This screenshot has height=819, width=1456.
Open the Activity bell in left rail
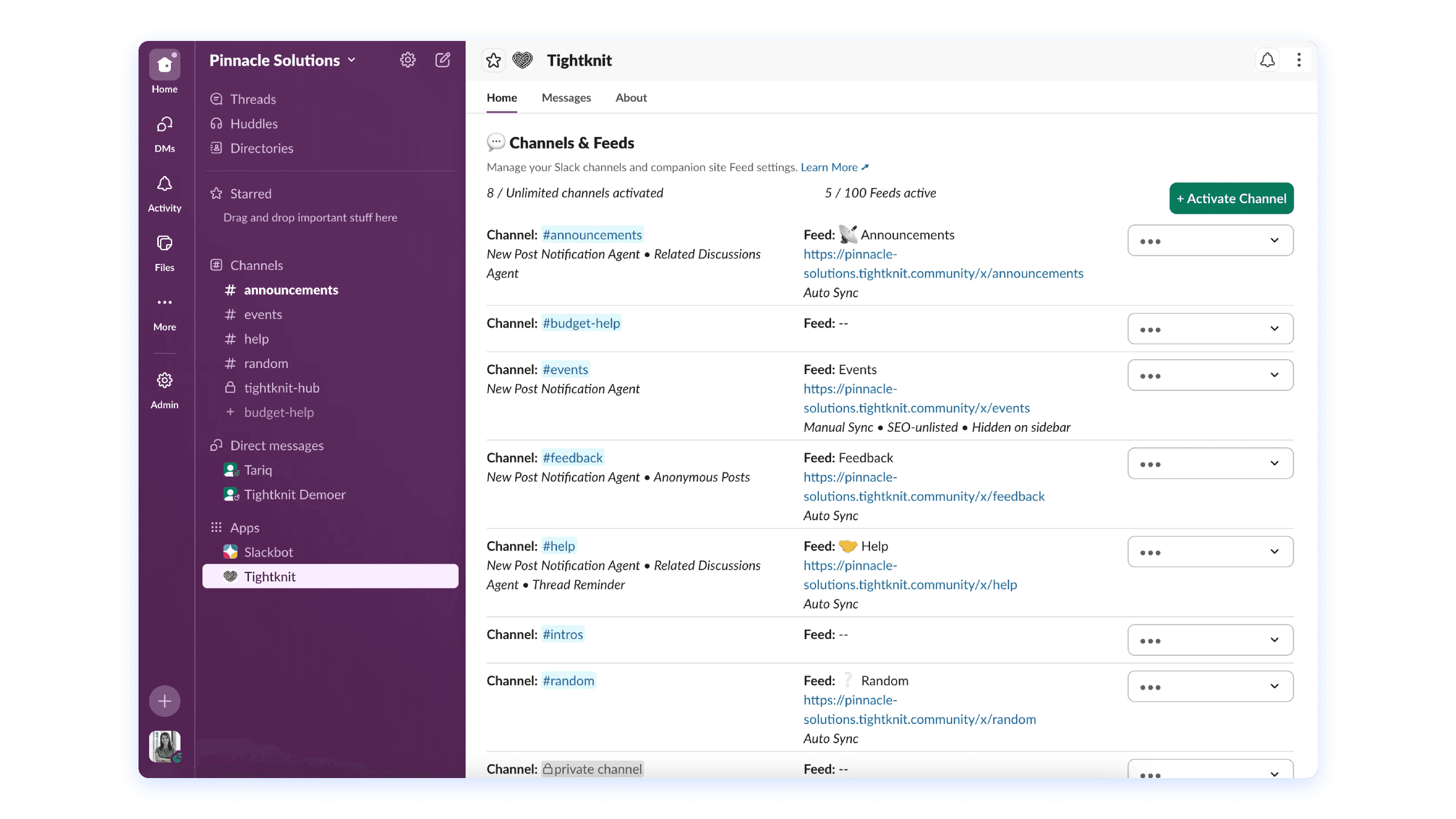point(164,193)
